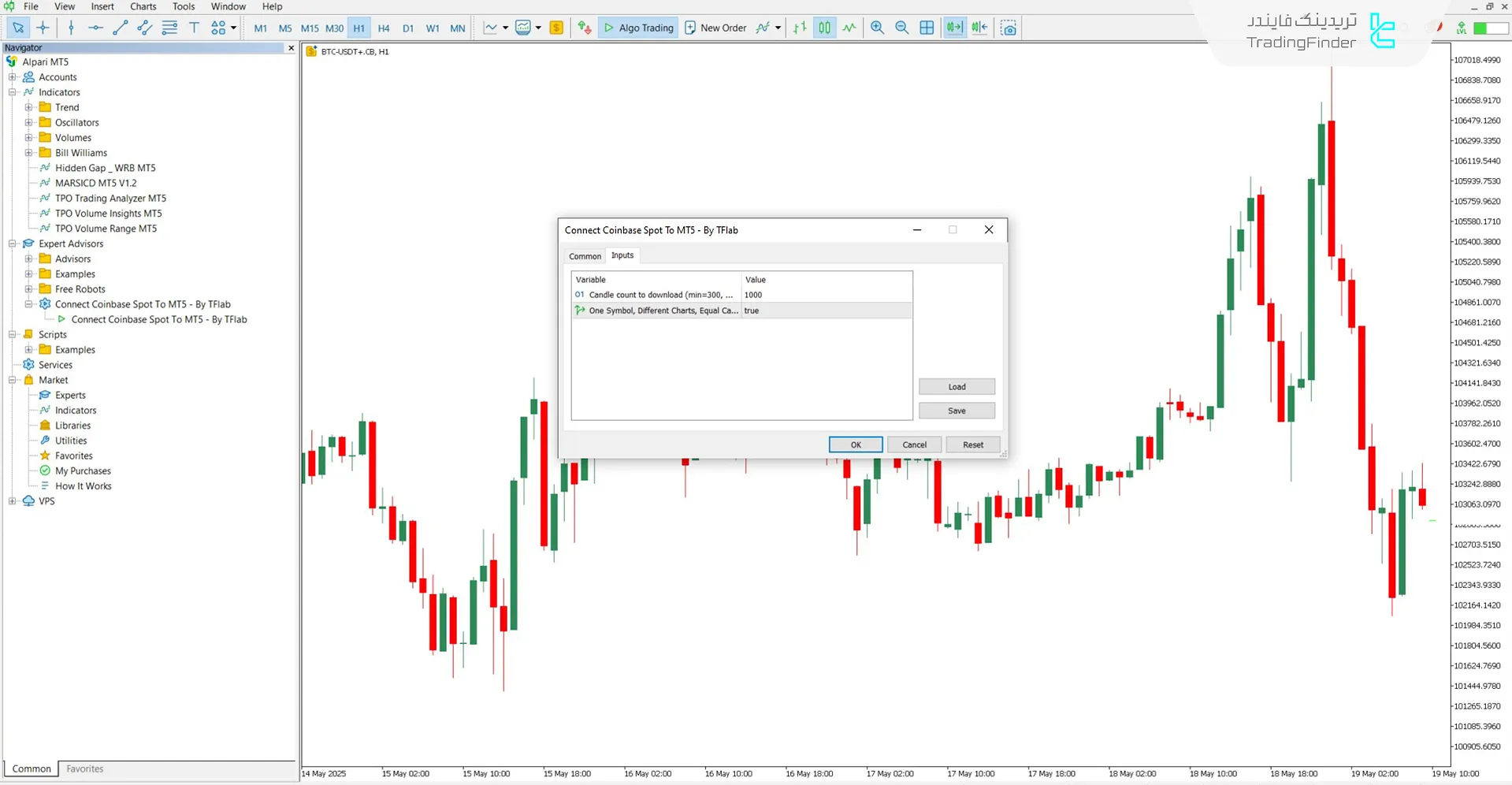
Task: Select the trendline drawing tool
Action: 120,28
